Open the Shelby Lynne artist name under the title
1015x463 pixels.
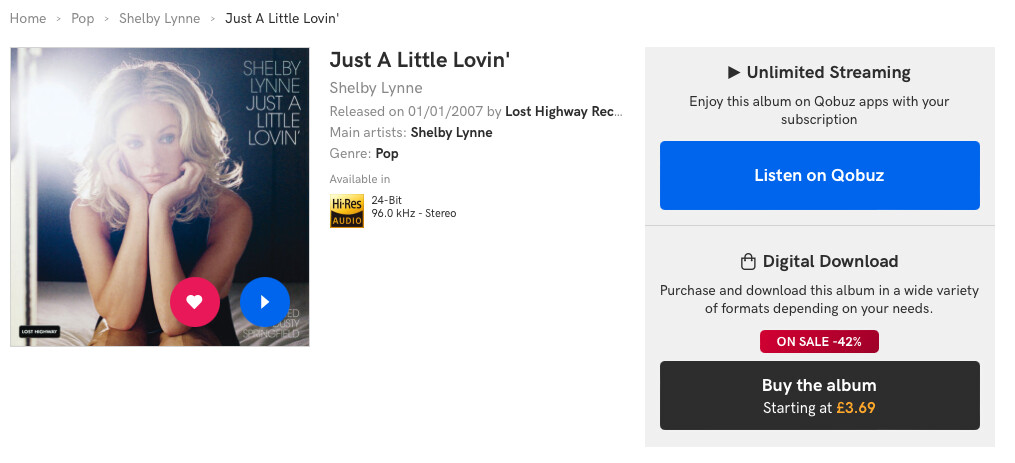point(376,88)
